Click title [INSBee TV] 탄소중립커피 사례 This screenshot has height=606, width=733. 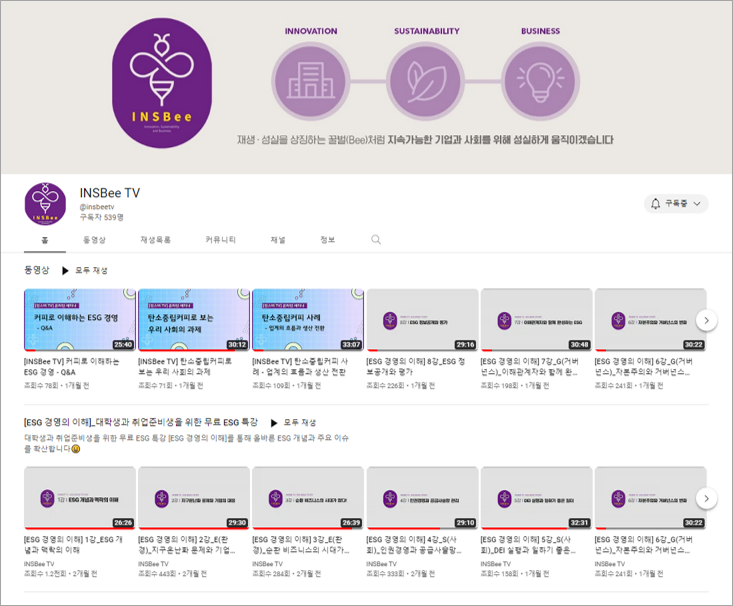pos(300,367)
